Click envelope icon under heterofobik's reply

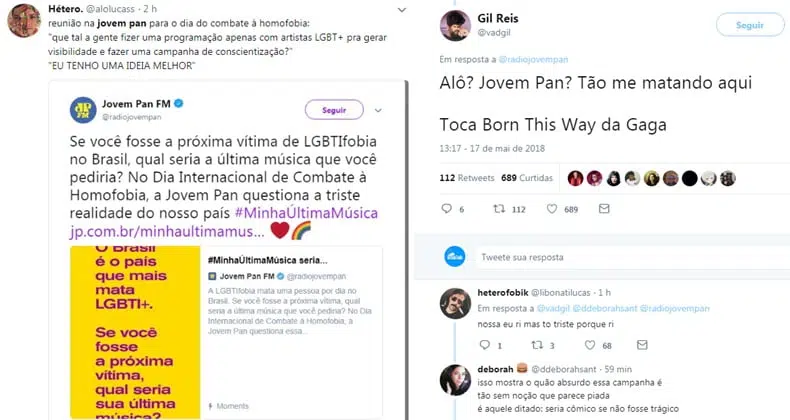pos(642,345)
